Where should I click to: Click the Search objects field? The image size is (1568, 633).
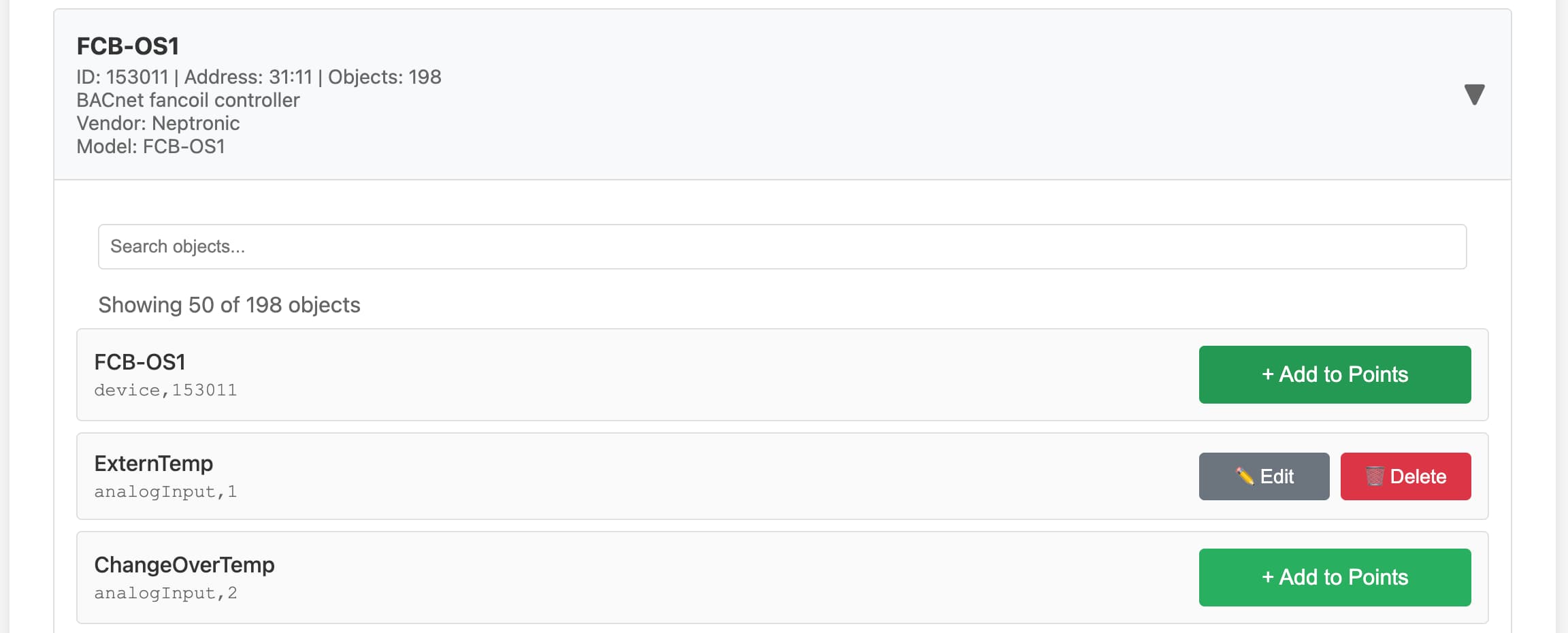coord(782,246)
